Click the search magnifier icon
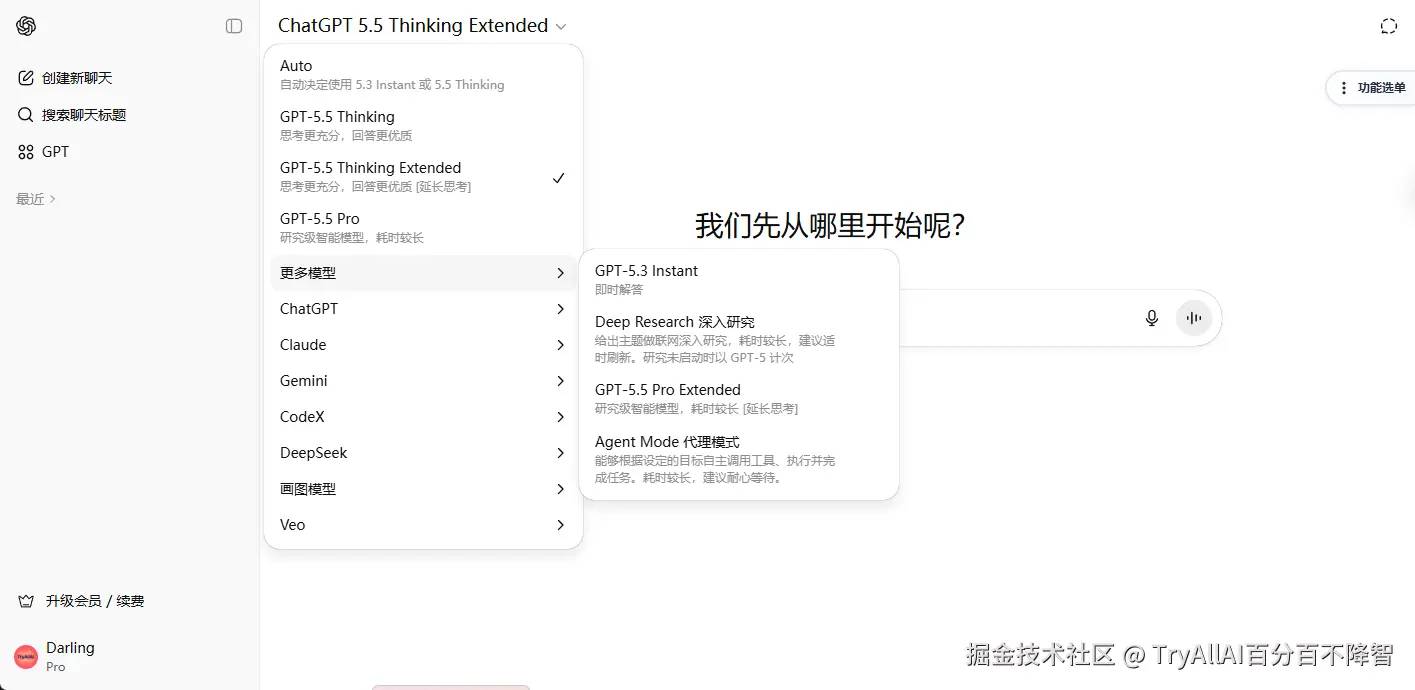This screenshot has width=1415, height=690. click(x=26, y=115)
